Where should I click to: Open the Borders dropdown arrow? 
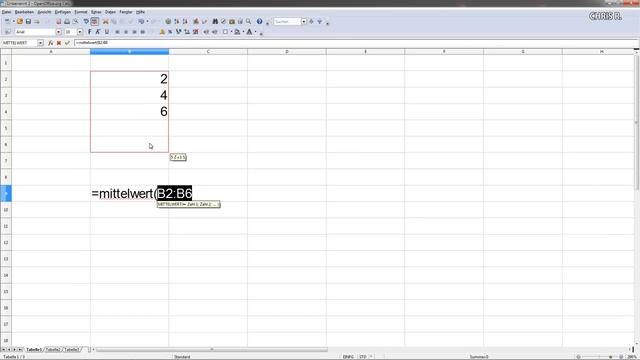[x=231, y=32]
